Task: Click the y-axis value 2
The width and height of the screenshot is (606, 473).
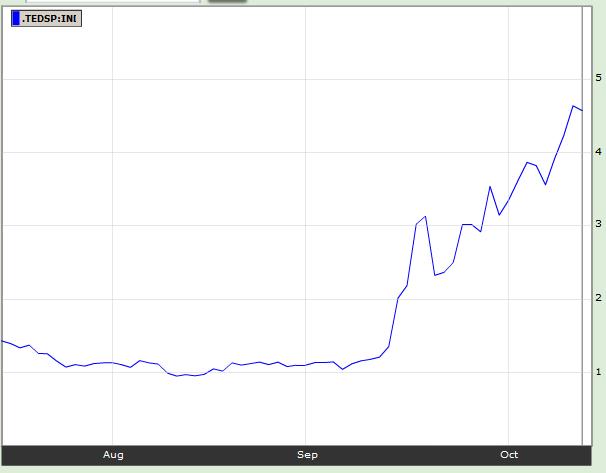Action: [x=598, y=298]
